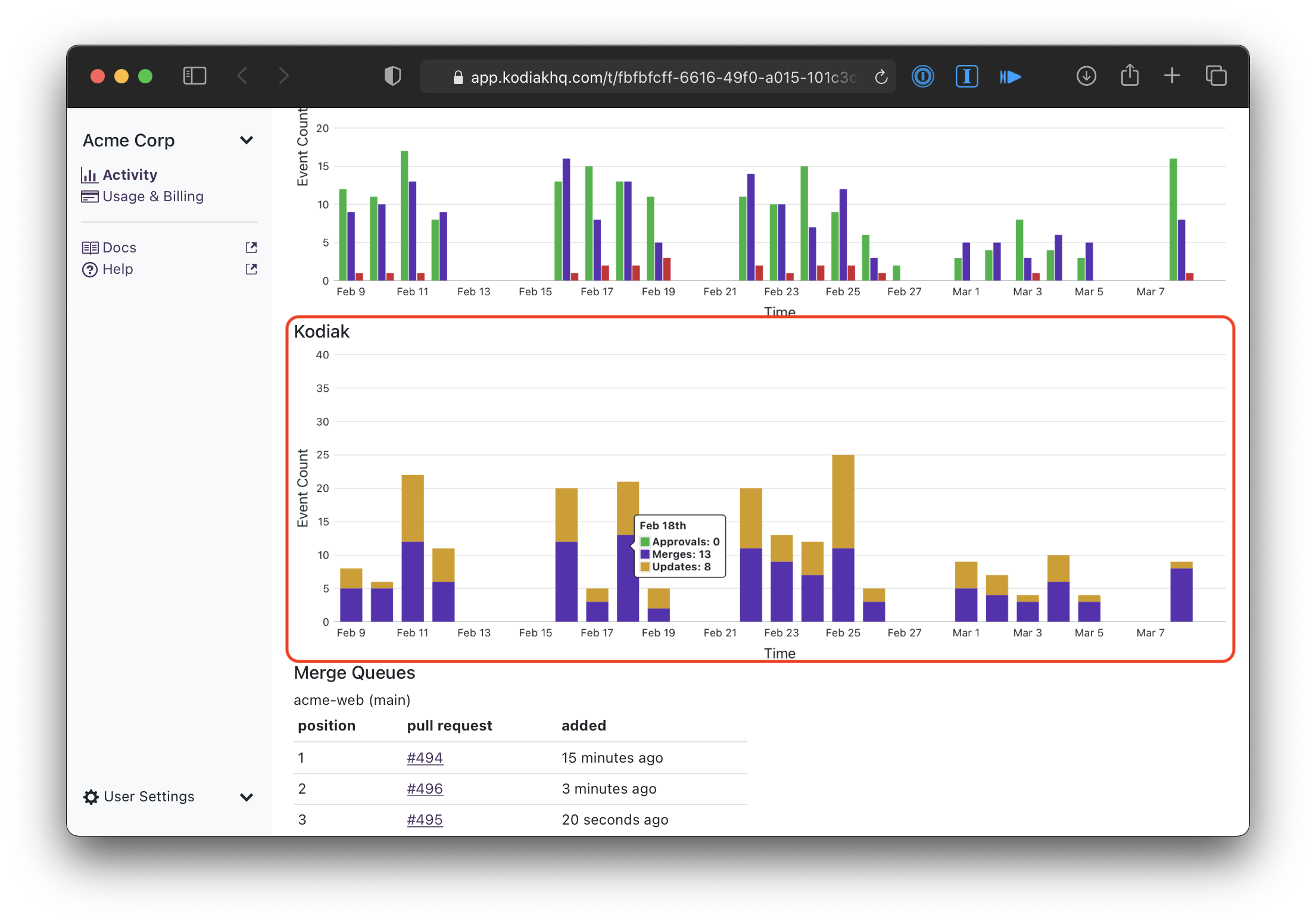1316x924 pixels.
Task: Open the Docs external link
Action: pyautogui.click(x=119, y=248)
